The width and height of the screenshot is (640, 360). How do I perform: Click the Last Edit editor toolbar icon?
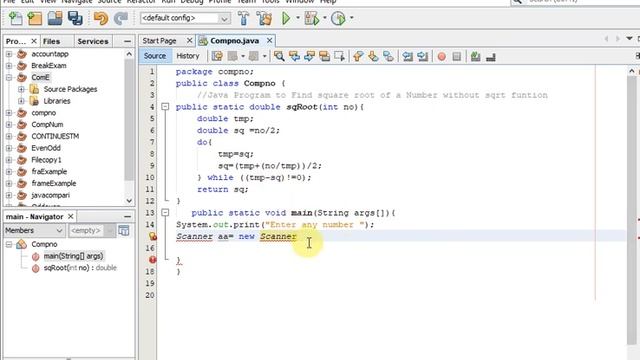[x=217, y=56]
